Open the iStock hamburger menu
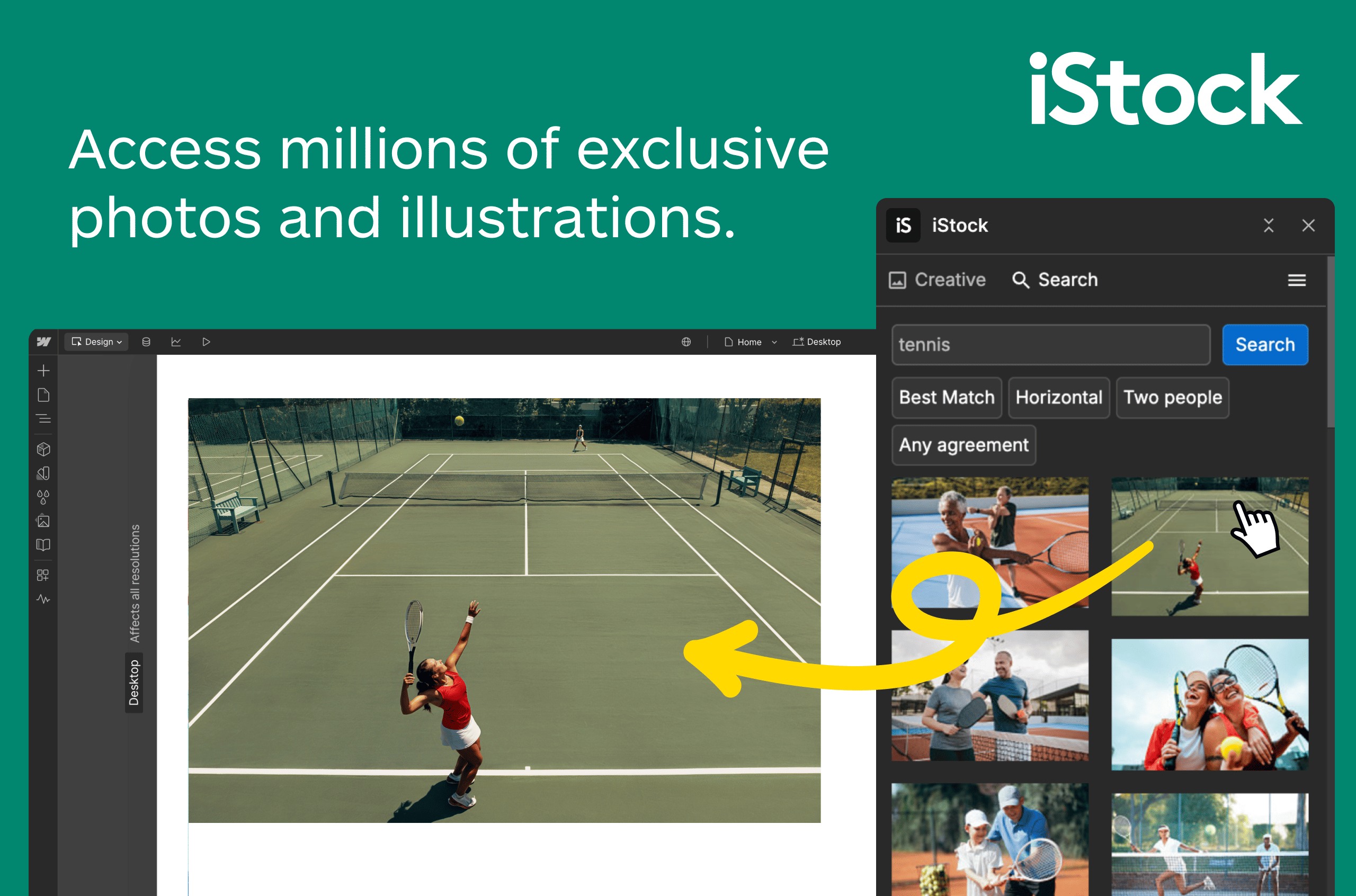 point(1297,280)
